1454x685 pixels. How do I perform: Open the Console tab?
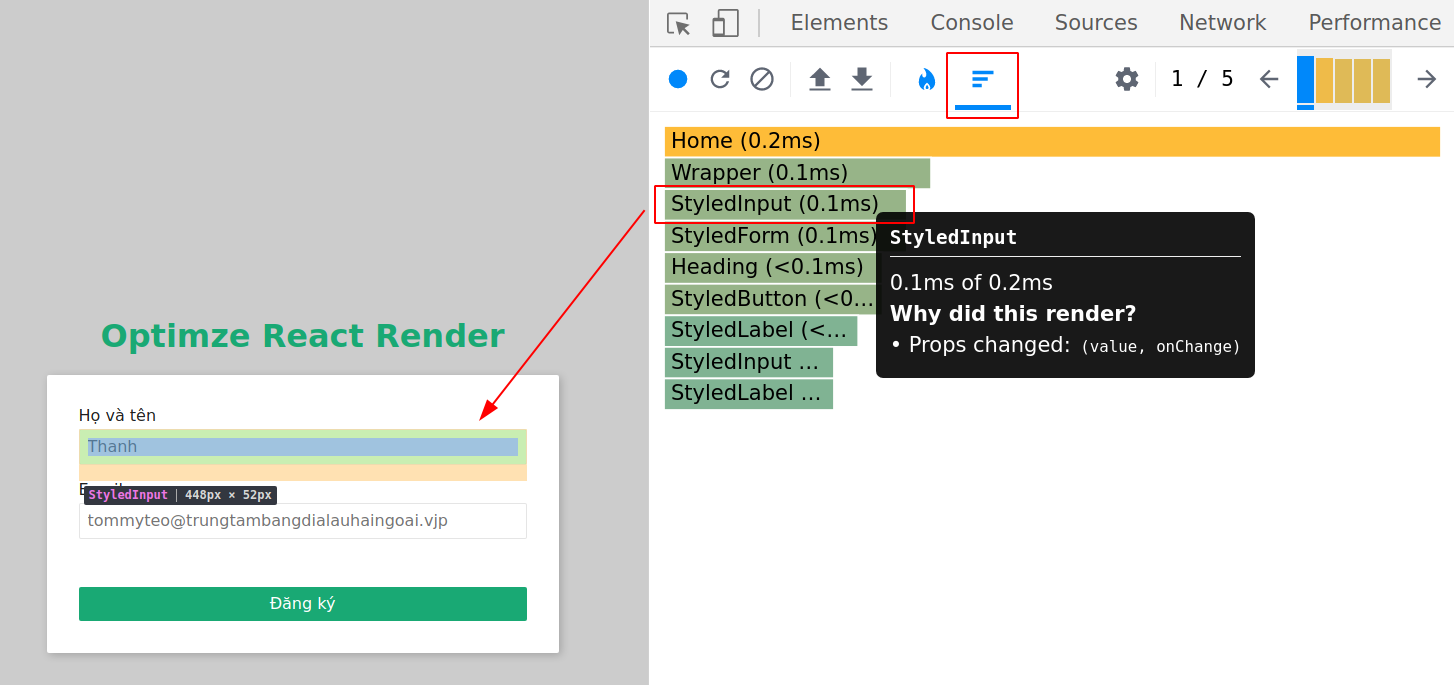(971, 22)
